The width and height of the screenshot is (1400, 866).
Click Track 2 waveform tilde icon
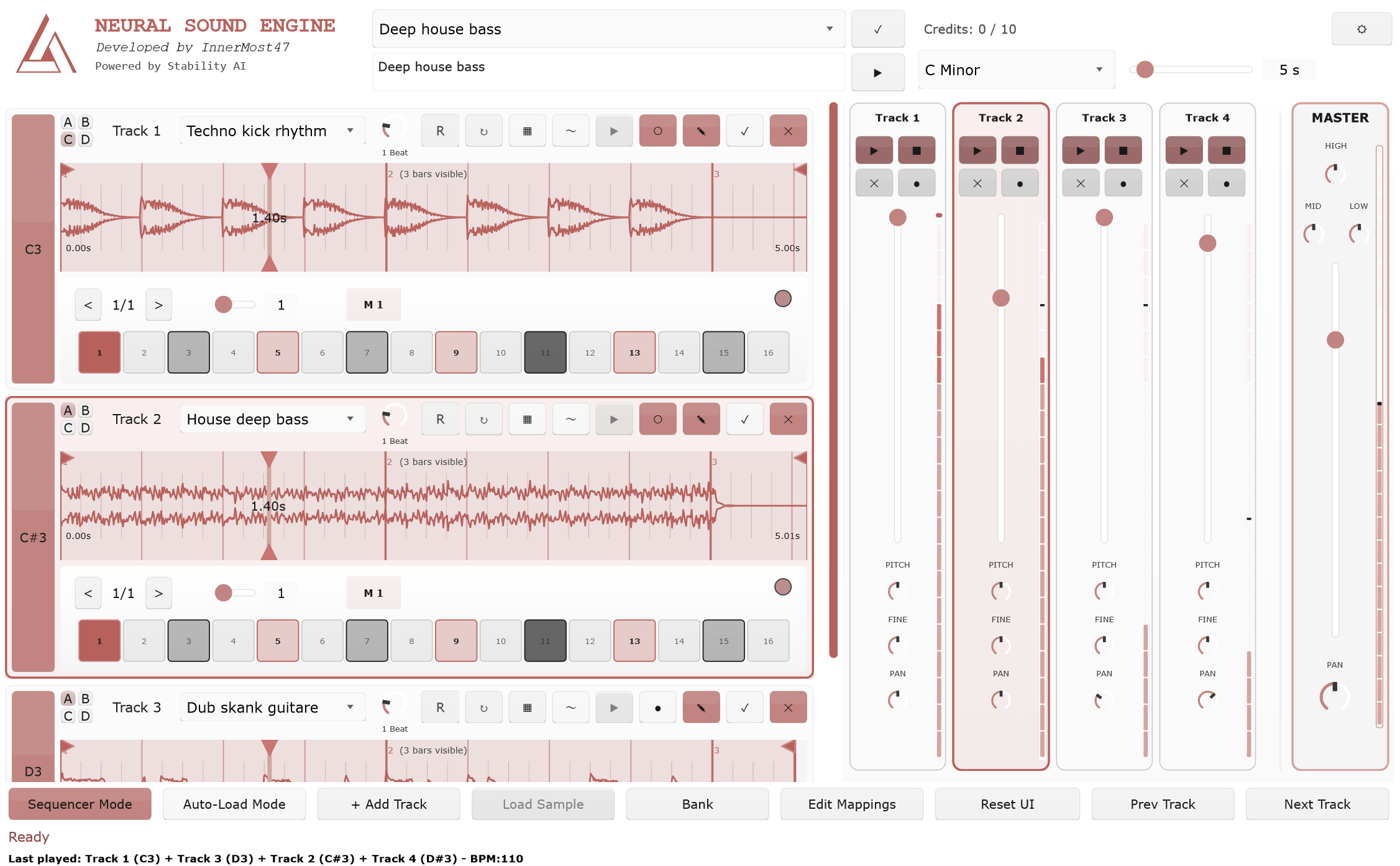(570, 419)
